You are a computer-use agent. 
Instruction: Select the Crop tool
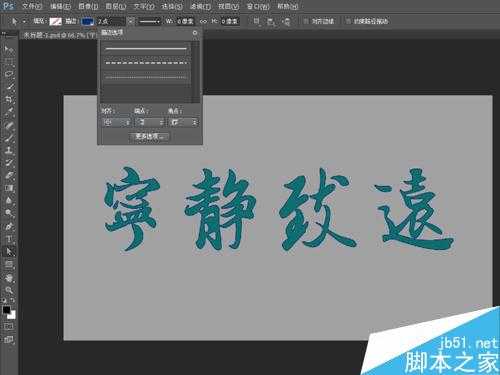tap(9, 99)
